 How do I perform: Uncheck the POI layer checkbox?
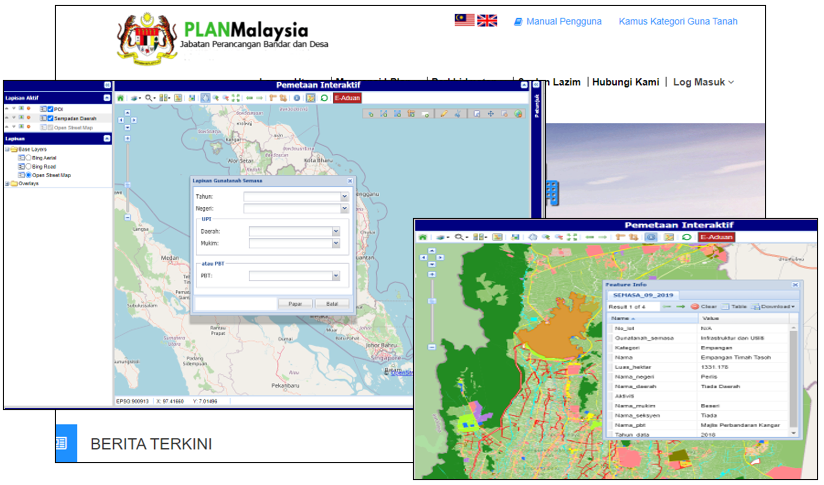point(50,109)
